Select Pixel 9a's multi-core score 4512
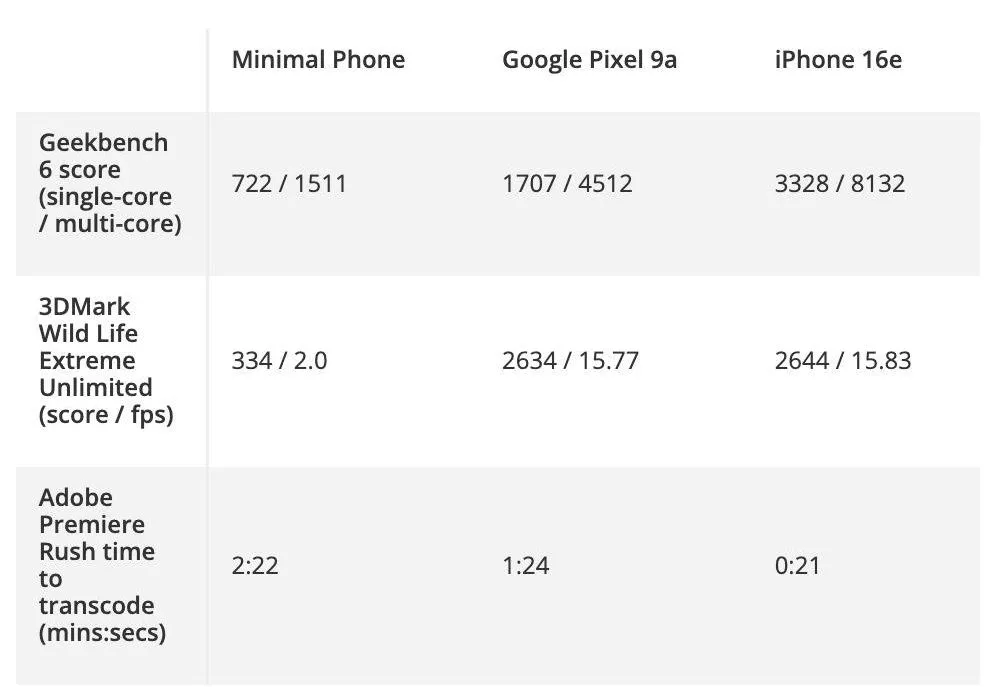This screenshot has width=996, height=687. pyautogui.click(x=605, y=184)
